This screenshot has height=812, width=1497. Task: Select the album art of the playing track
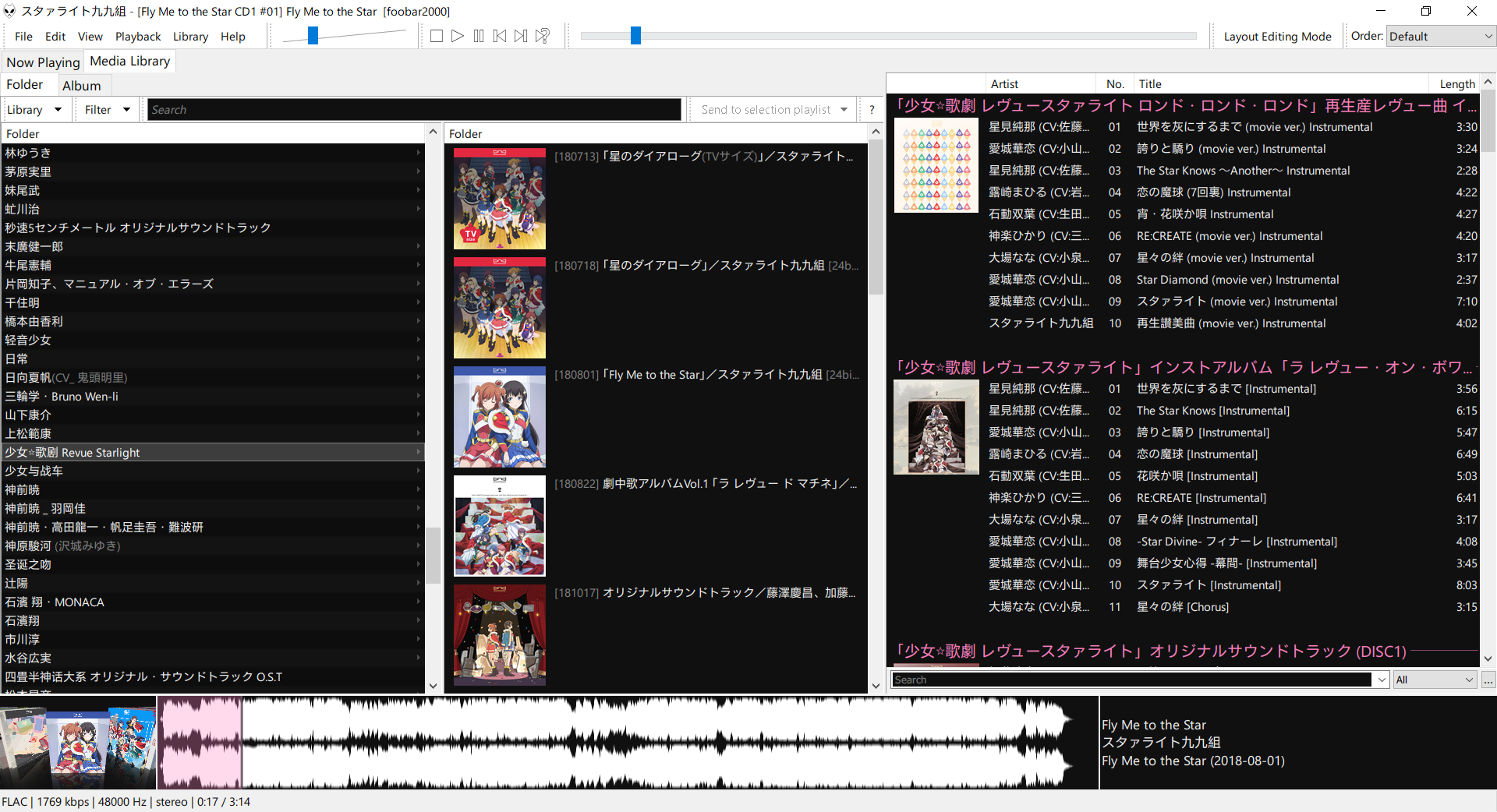(78, 744)
